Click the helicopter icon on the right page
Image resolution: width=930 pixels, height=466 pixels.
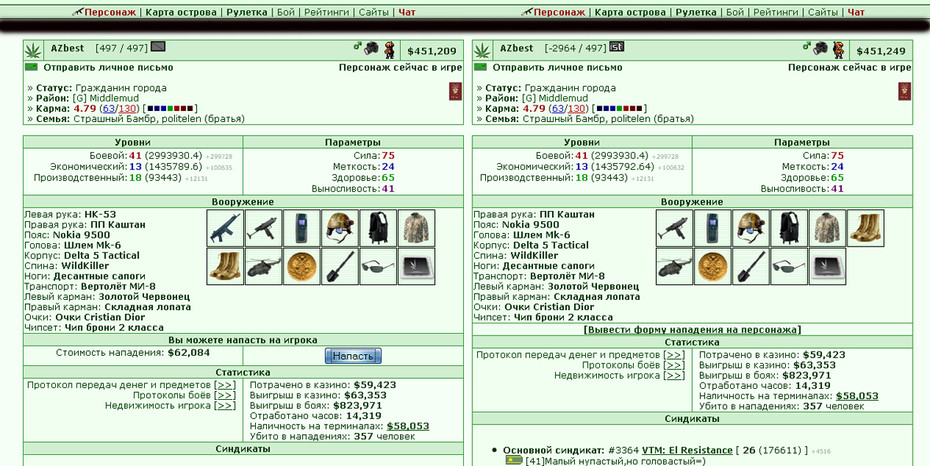click(x=674, y=267)
